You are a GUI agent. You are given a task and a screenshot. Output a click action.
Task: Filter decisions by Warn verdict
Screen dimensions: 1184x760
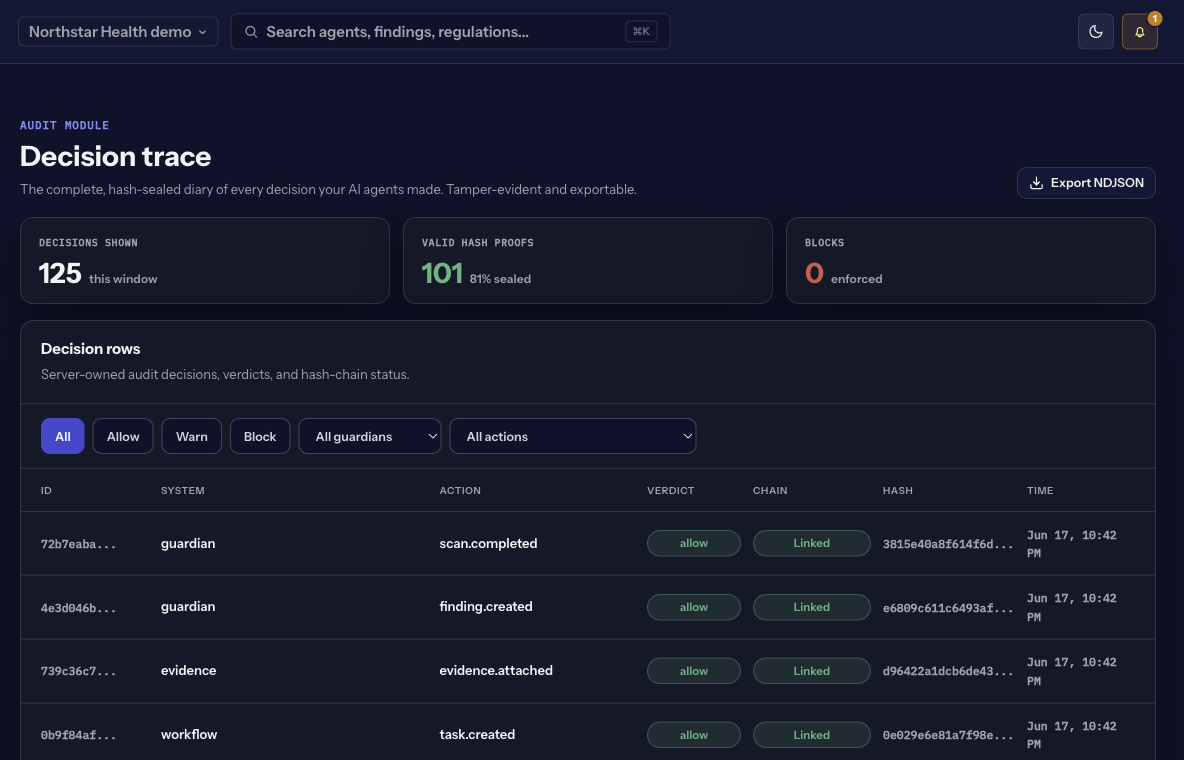click(x=192, y=436)
